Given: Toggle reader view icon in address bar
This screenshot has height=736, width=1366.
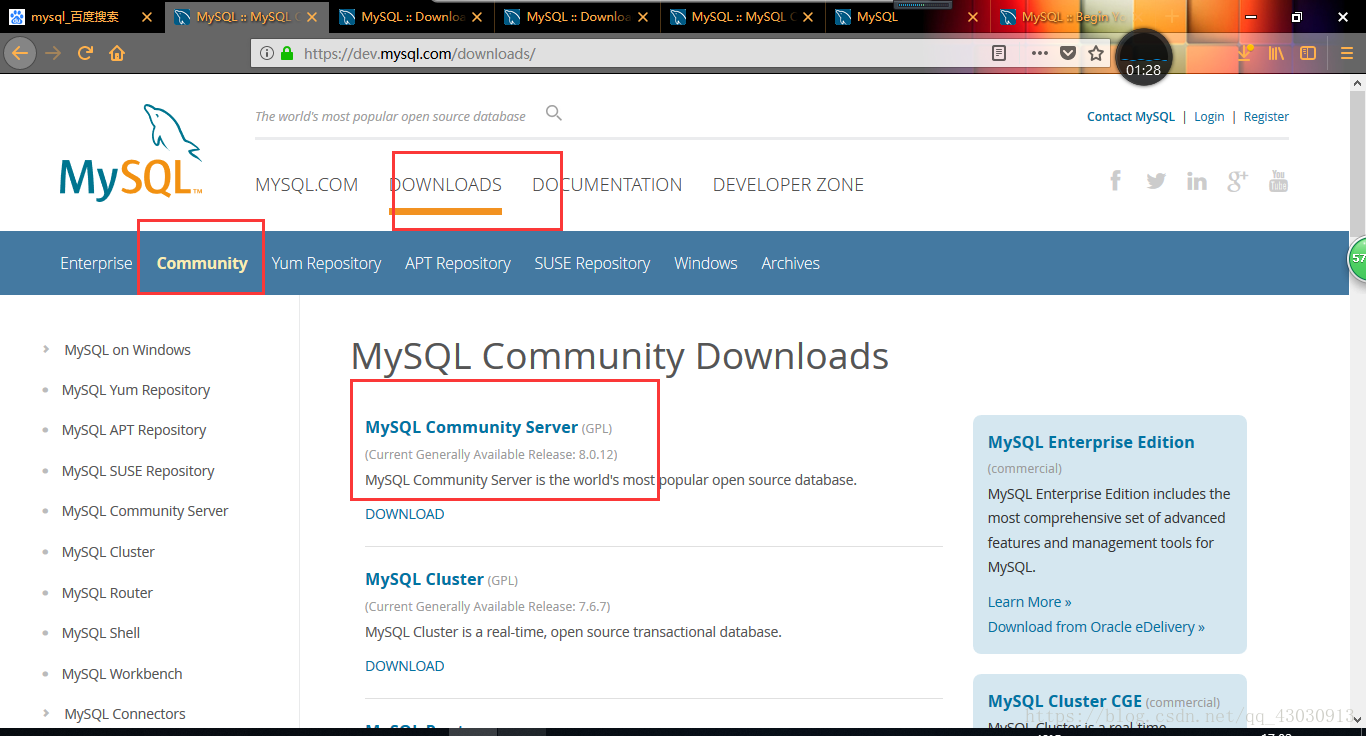Looking at the screenshot, I should (x=998, y=53).
